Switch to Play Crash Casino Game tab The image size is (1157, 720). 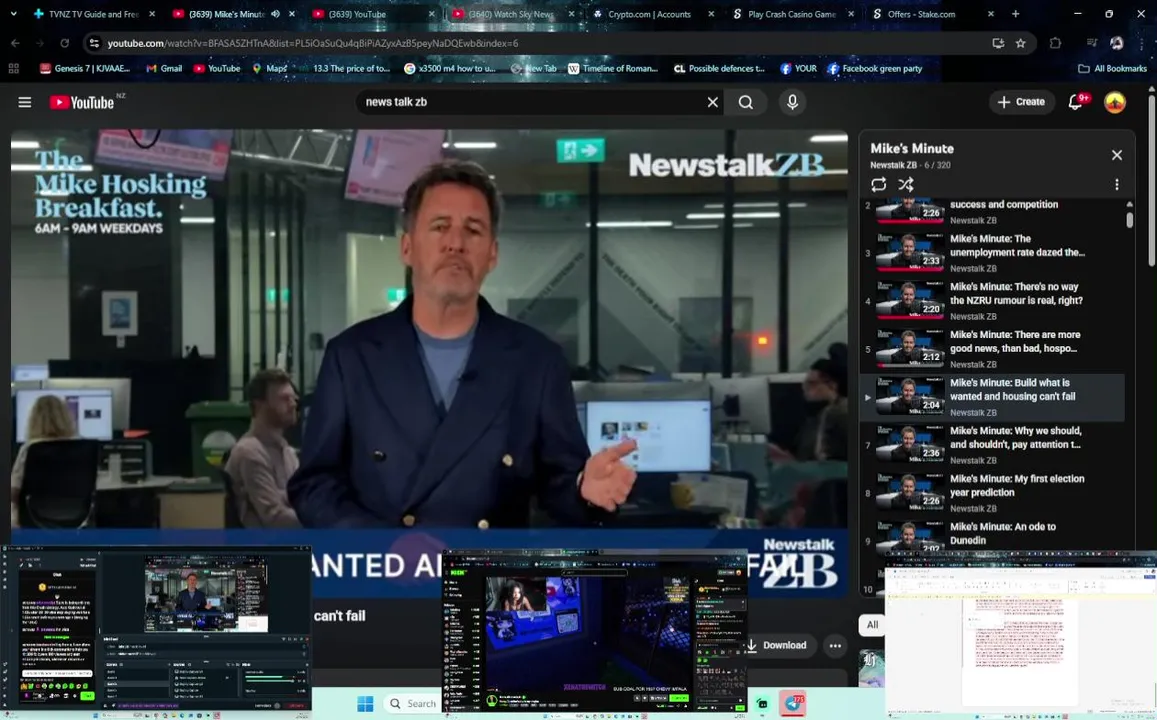pos(790,14)
